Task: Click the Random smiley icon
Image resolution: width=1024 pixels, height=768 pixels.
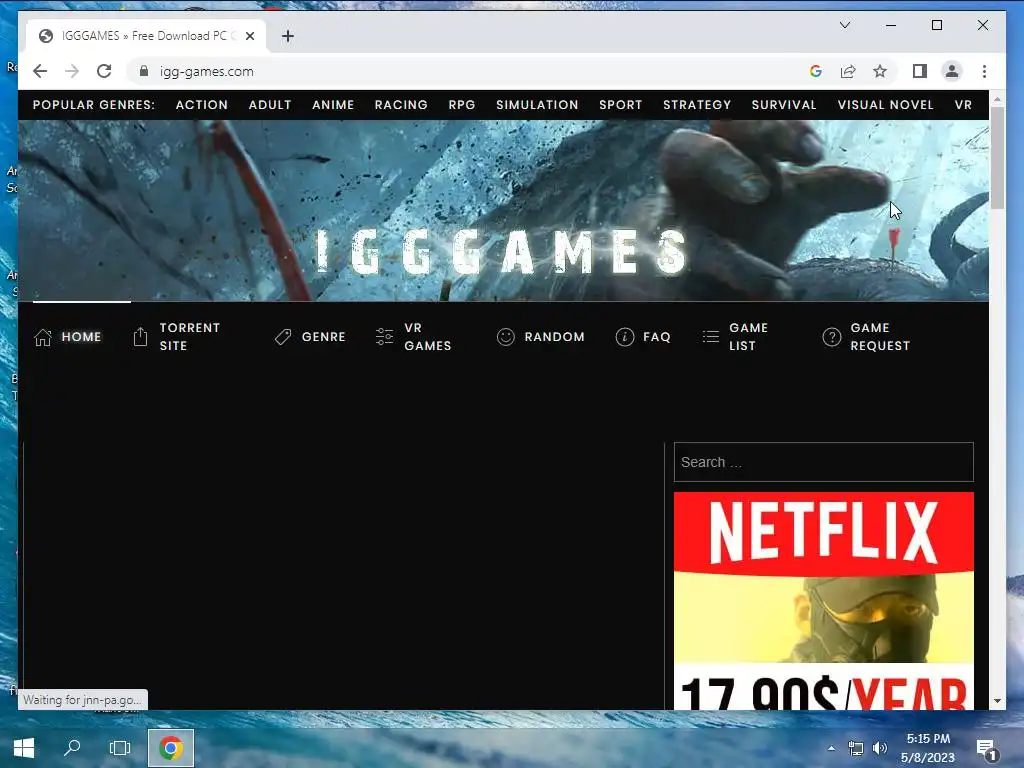Action: click(505, 337)
